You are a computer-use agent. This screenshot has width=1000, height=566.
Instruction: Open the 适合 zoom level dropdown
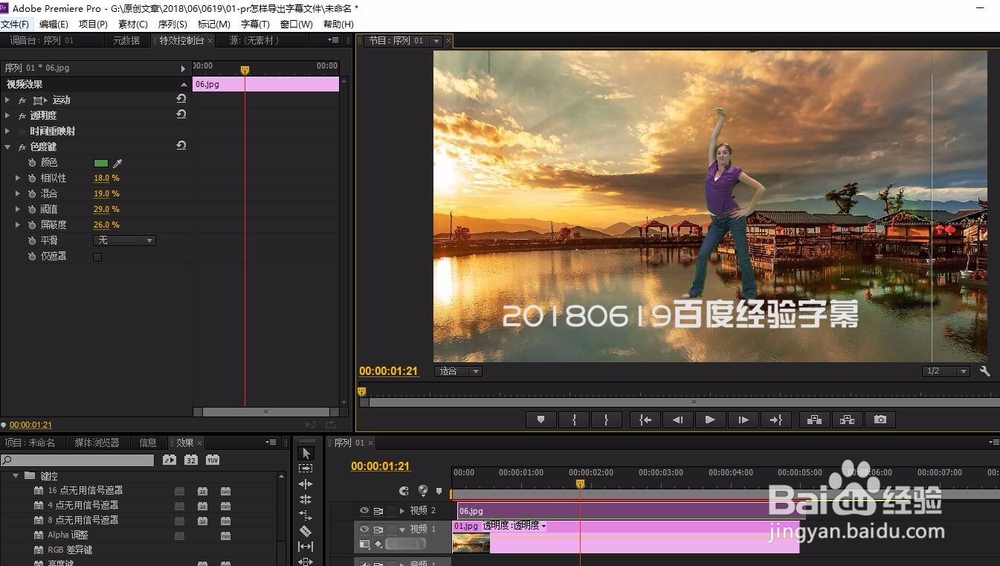[x=458, y=371]
